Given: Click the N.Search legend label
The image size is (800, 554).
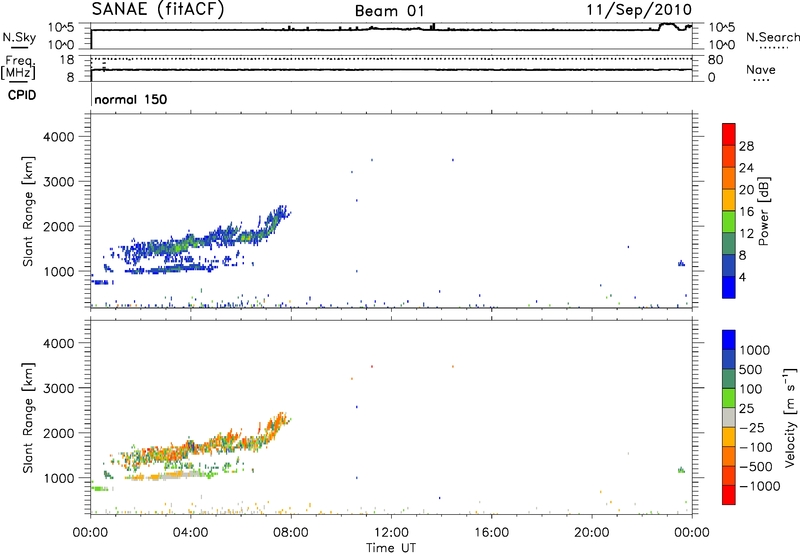Looking at the screenshot, I should (773, 37).
